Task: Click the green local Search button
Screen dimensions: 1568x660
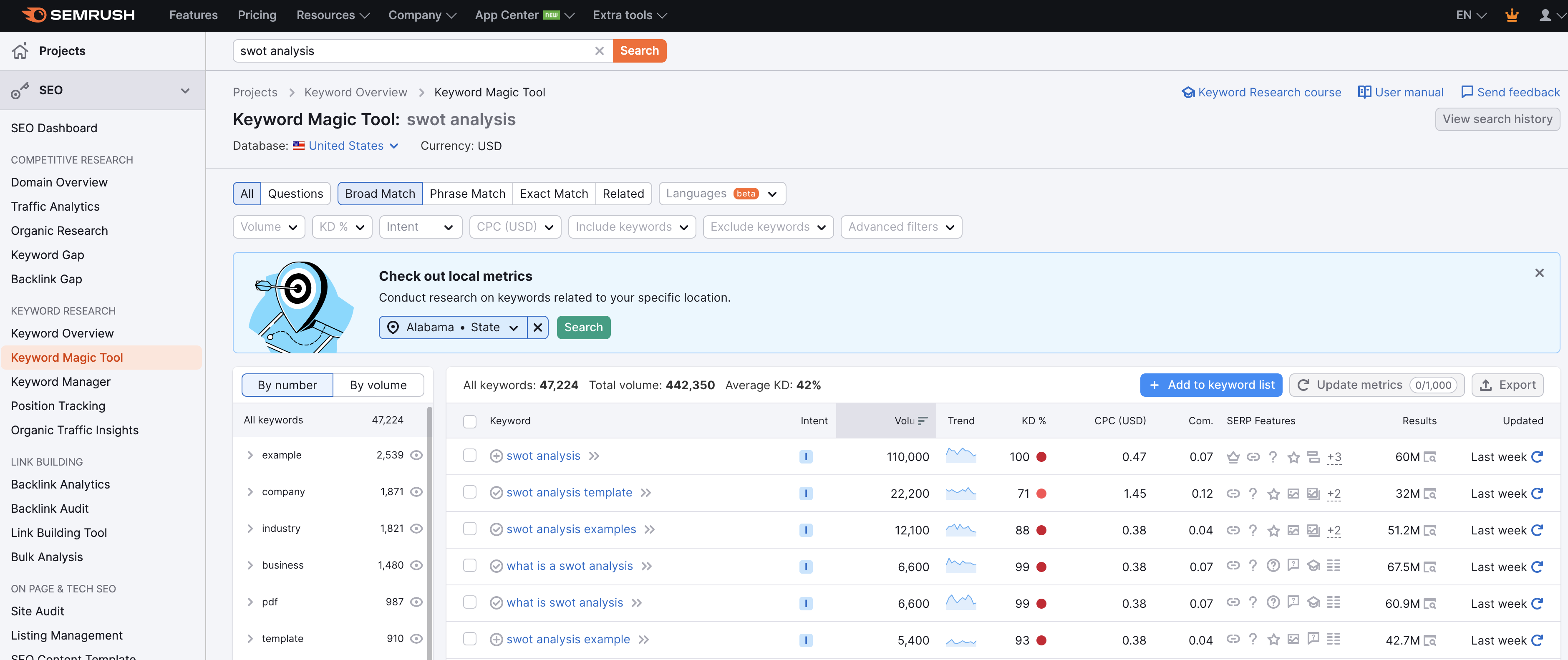Action: [x=583, y=327]
